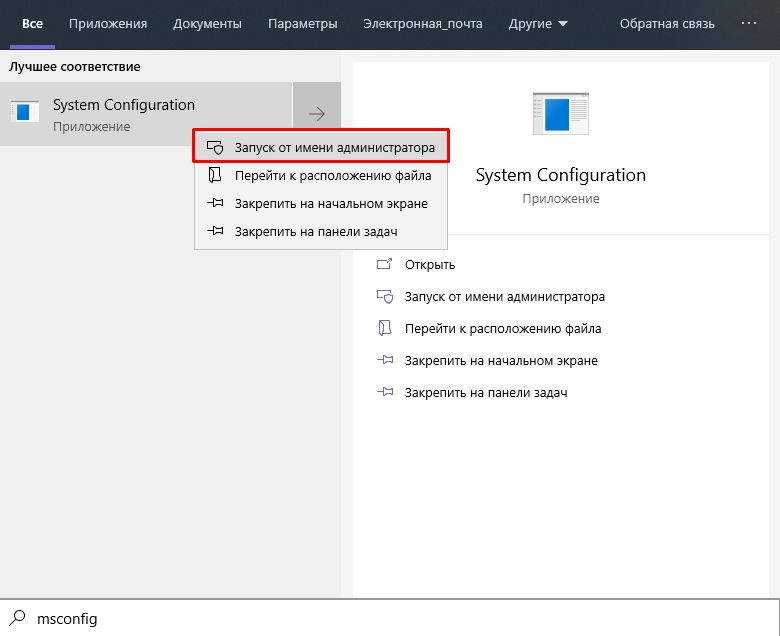Viewport: 780px width, 636px height.
Task: Click Открыть in the right panel
Action: tap(430, 265)
